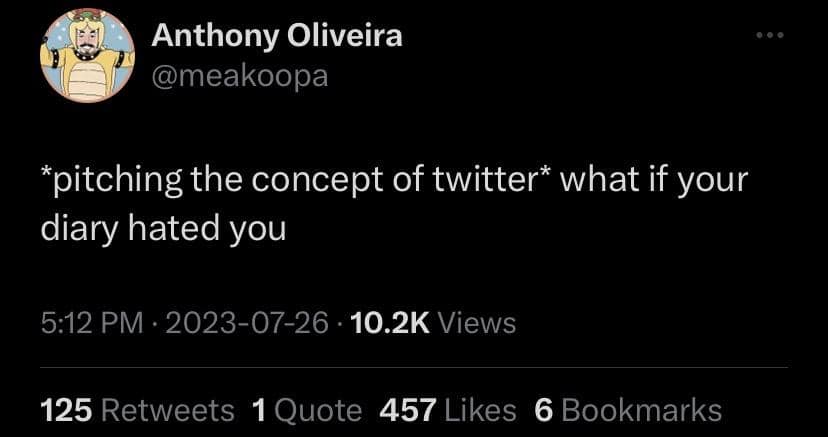Click the 1 beside Quote
Viewport: 828px width, 437px height.
(259, 409)
